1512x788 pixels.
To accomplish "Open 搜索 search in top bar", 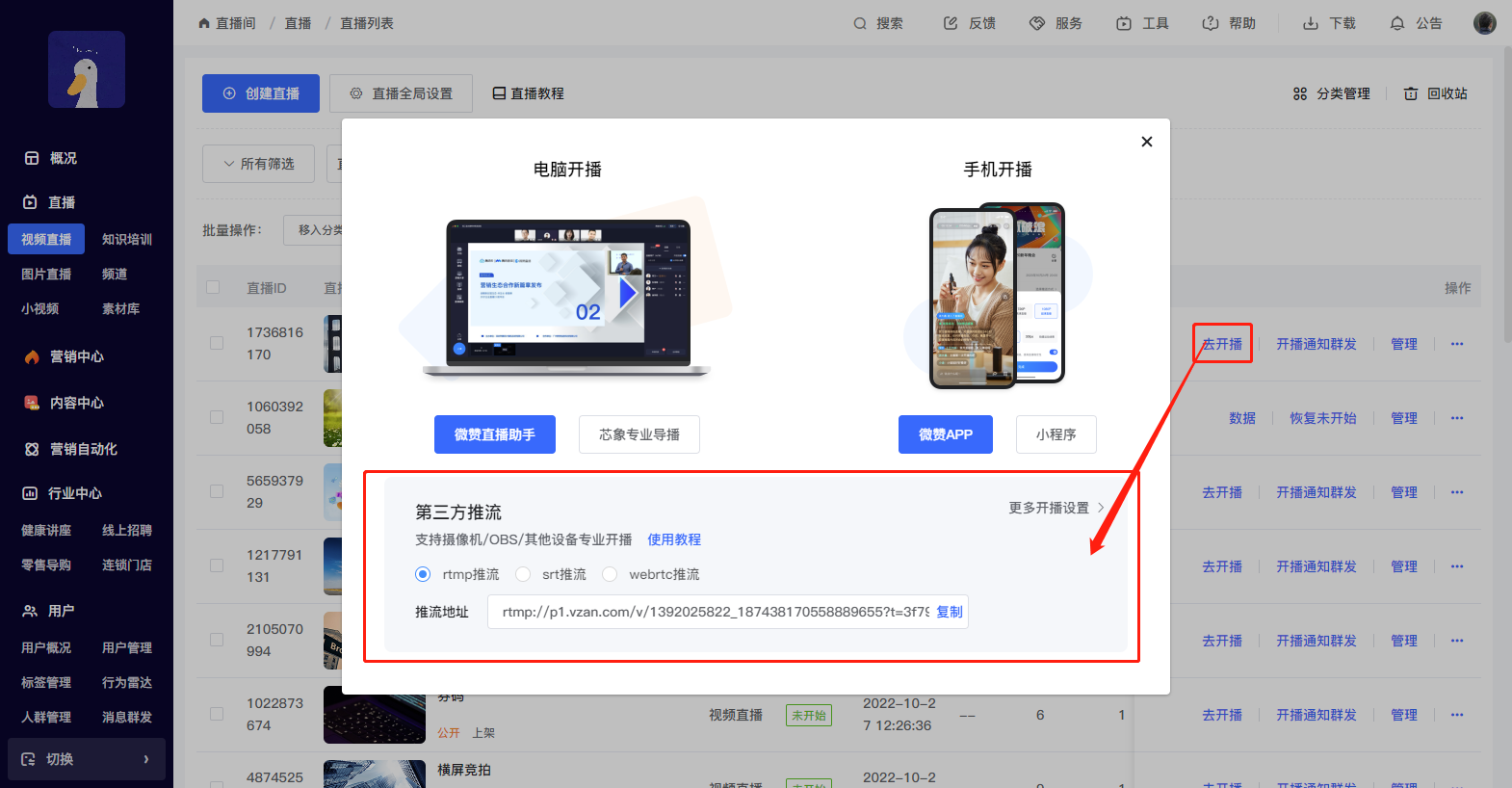I will (878, 23).
